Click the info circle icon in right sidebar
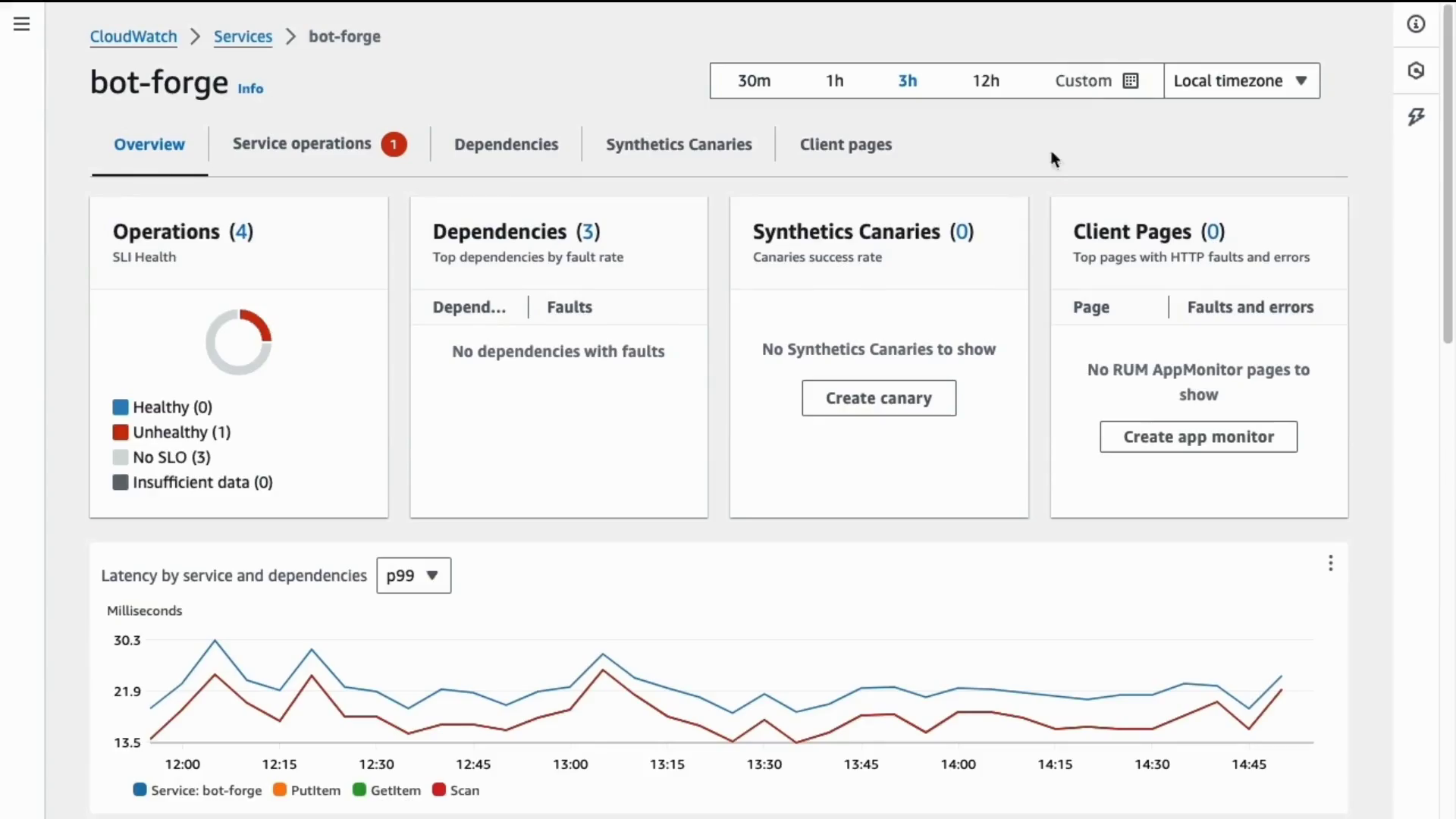Viewport: 1456px width, 819px height. coord(1416,24)
